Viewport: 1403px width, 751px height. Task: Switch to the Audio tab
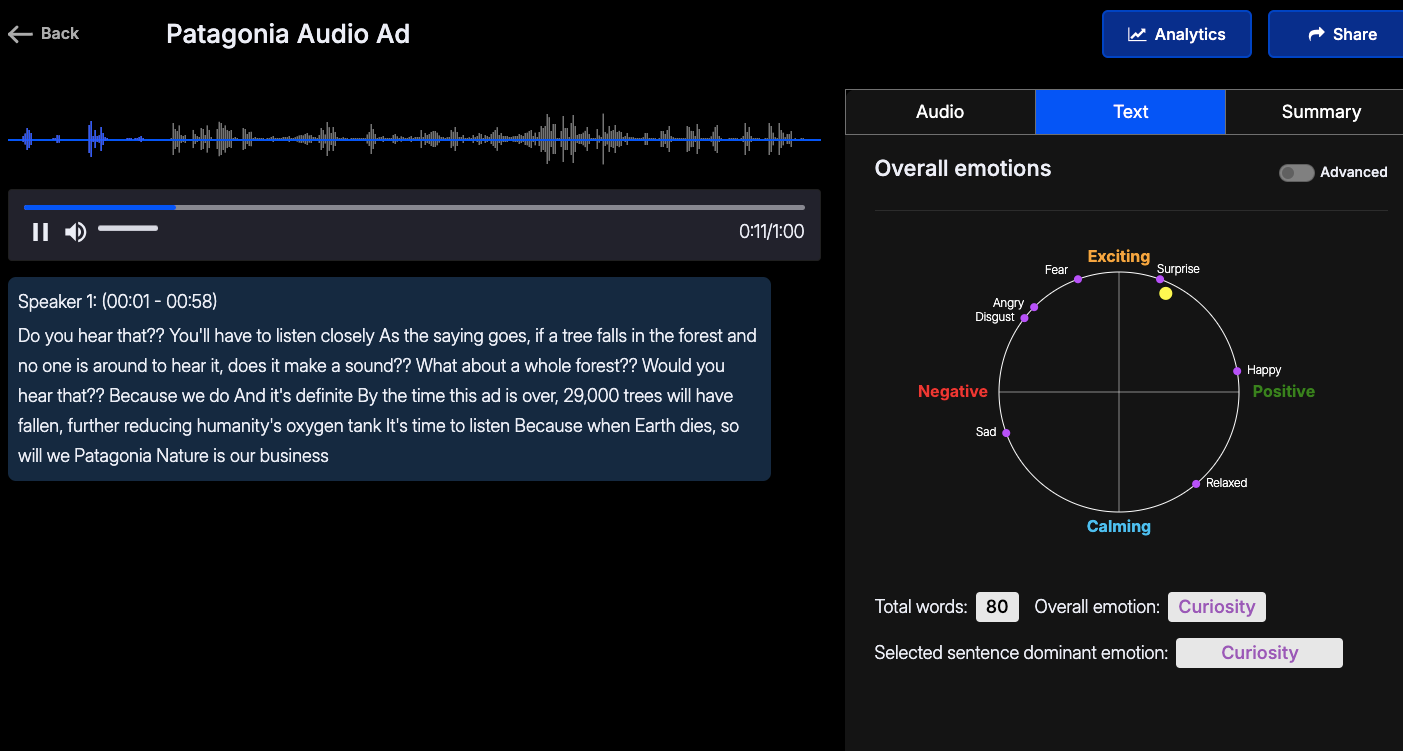tap(940, 112)
